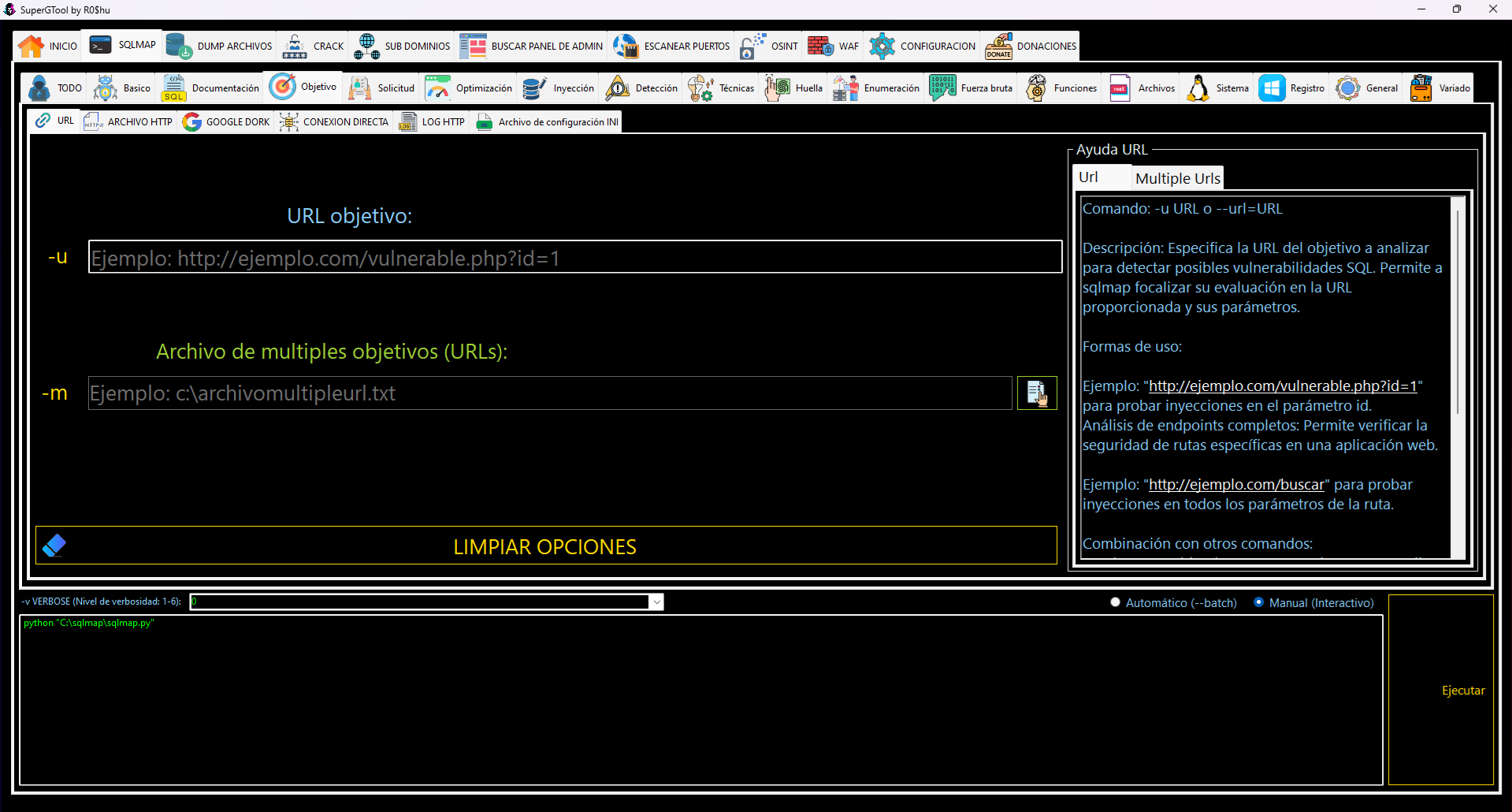Image resolution: width=1512 pixels, height=812 pixels.
Task: Switch to ARCHIVO HTTP sub-tab
Action: [128, 121]
